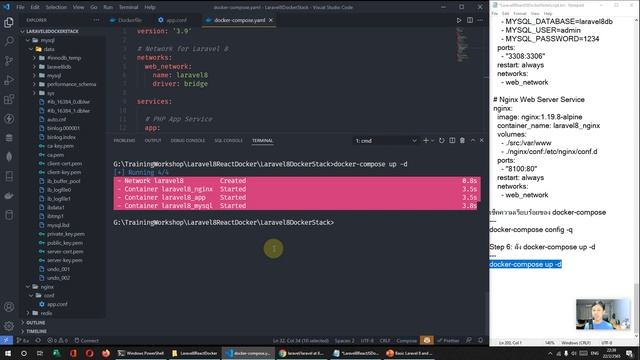Add a new terminal with plus icon
Screen dimensions: 640x360
(x=426, y=140)
